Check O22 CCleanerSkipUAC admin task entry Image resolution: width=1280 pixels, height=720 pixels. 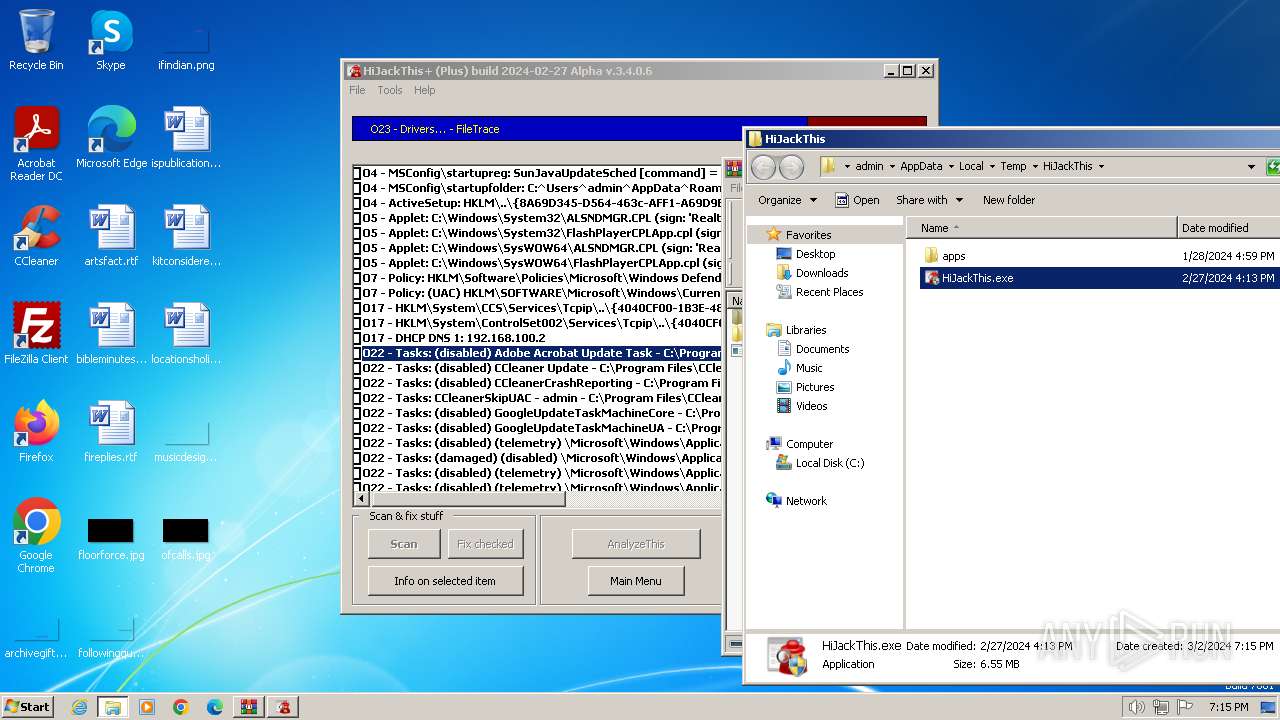pyautogui.click(x=357, y=398)
